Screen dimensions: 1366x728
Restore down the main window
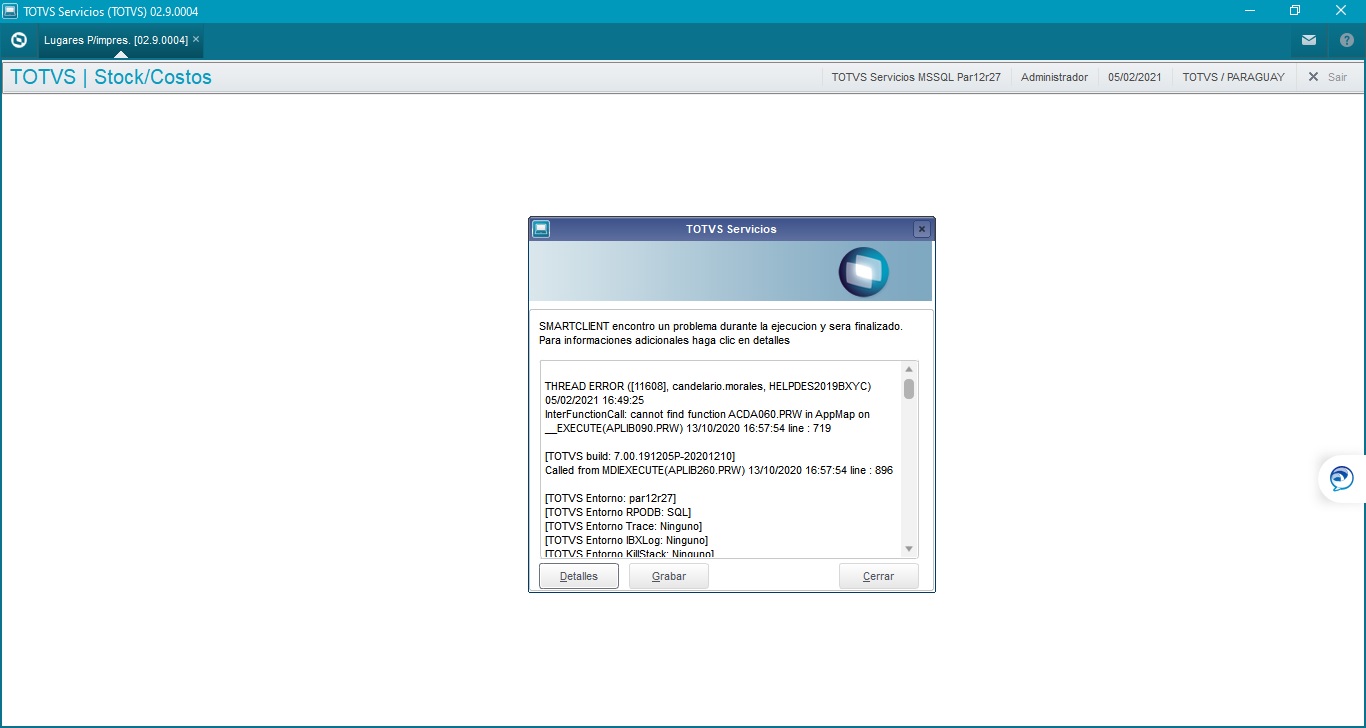[x=1295, y=10]
